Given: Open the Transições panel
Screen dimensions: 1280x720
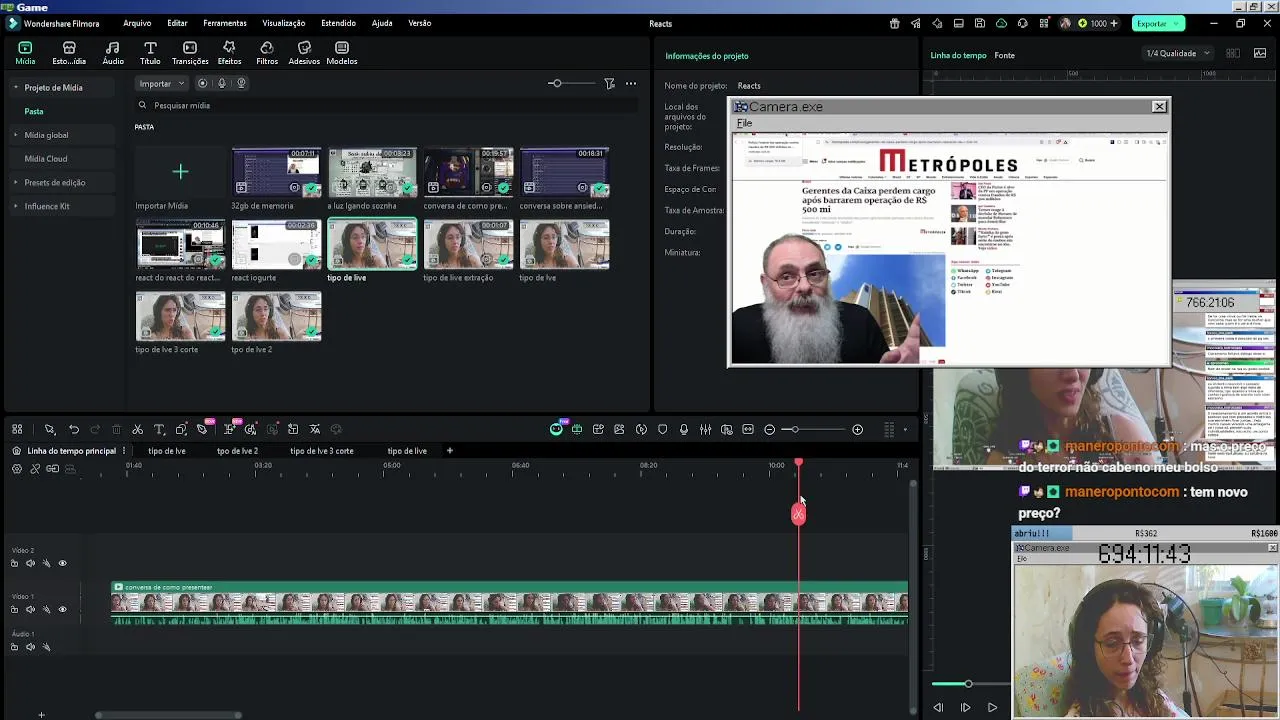Looking at the screenshot, I should (x=190, y=53).
